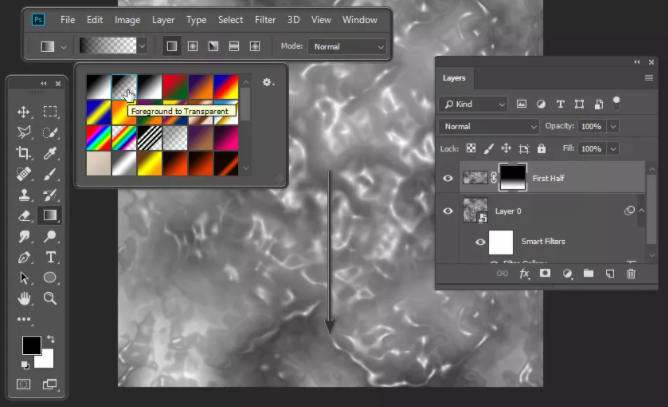
Task: Open Edit Toolbar three-dots menu
Action: coord(23,319)
